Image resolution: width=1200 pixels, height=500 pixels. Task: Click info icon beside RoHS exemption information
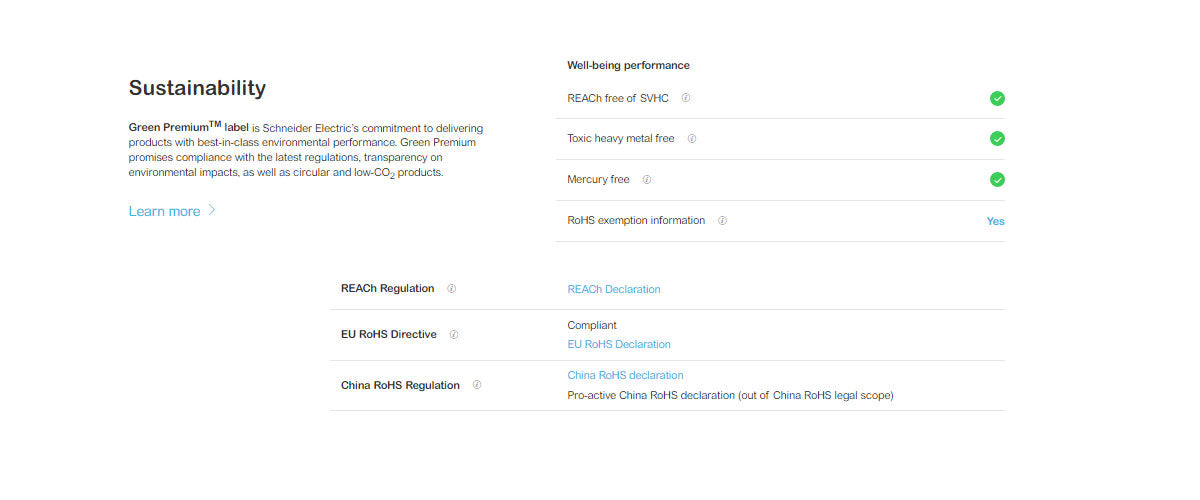(722, 221)
